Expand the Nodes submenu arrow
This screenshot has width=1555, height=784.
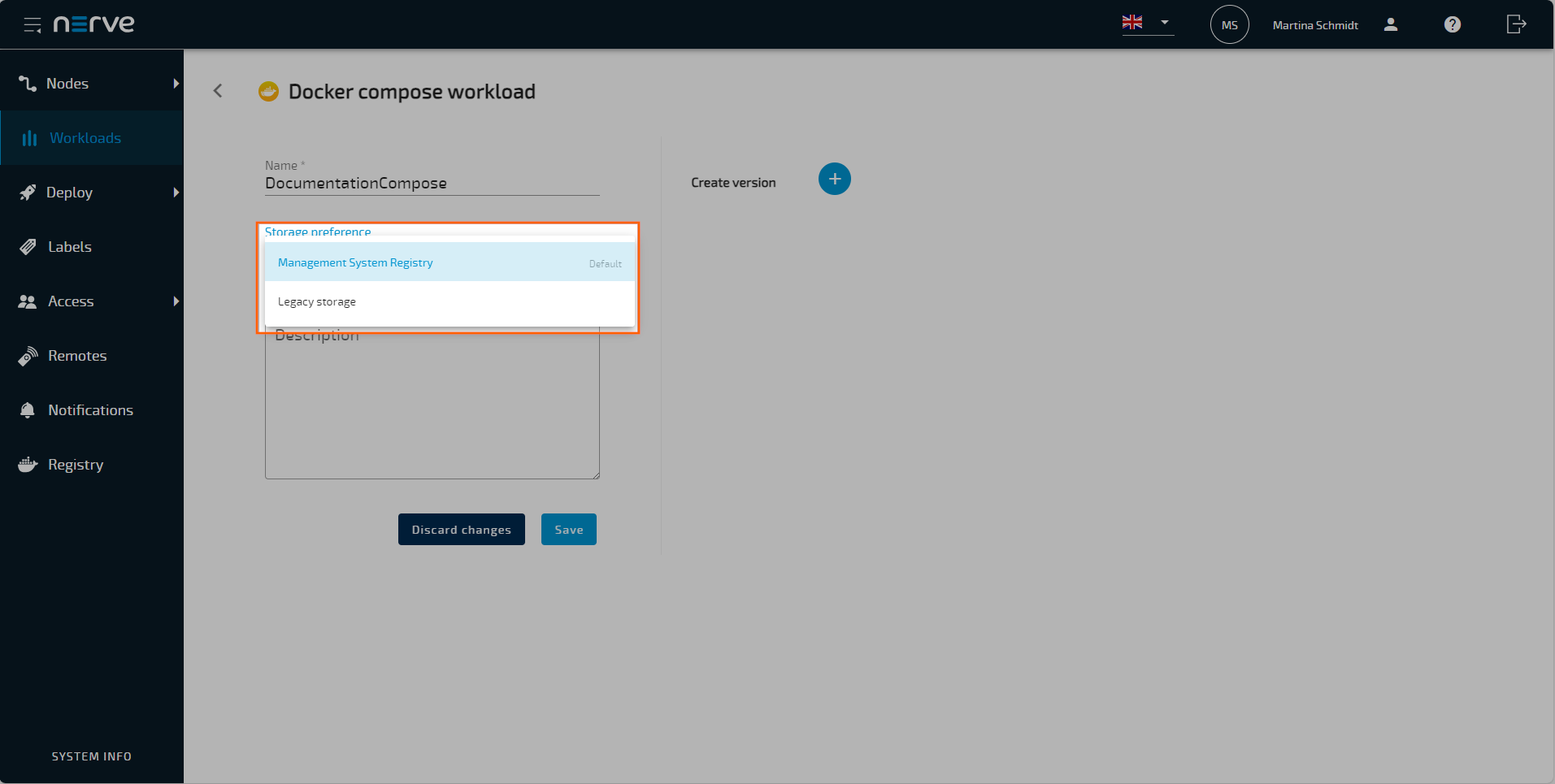[x=176, y=84]
